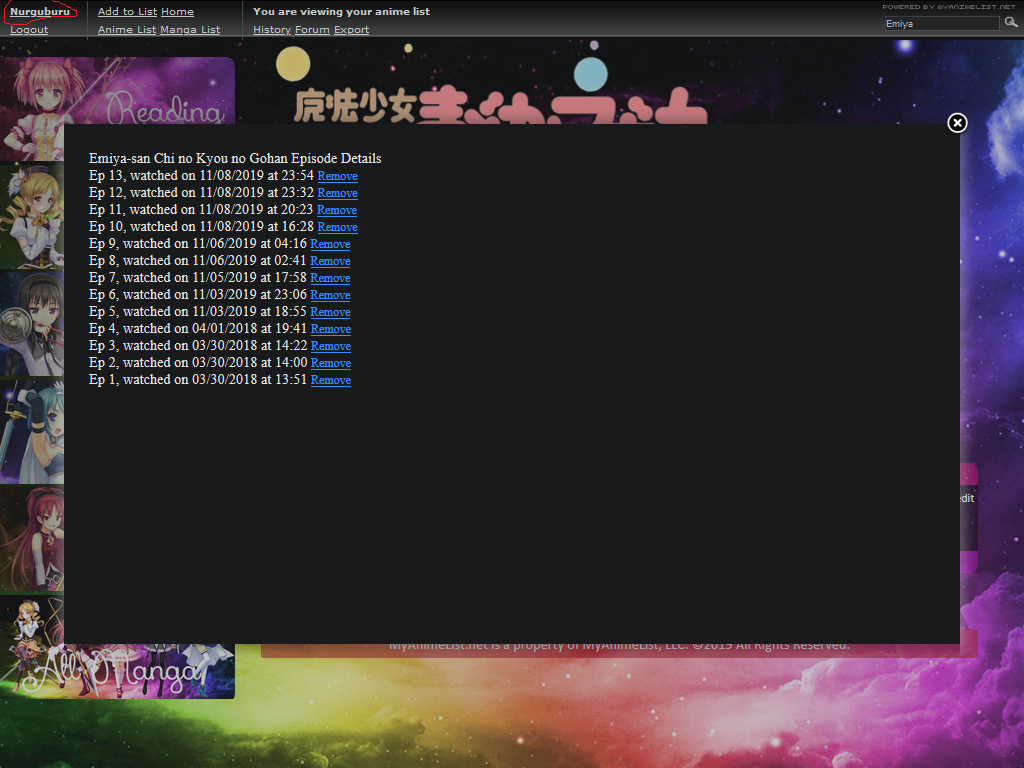The height and width of the screenshot is (768, 1024).
Task: Go to the Home page
Action: coord(177,12)
